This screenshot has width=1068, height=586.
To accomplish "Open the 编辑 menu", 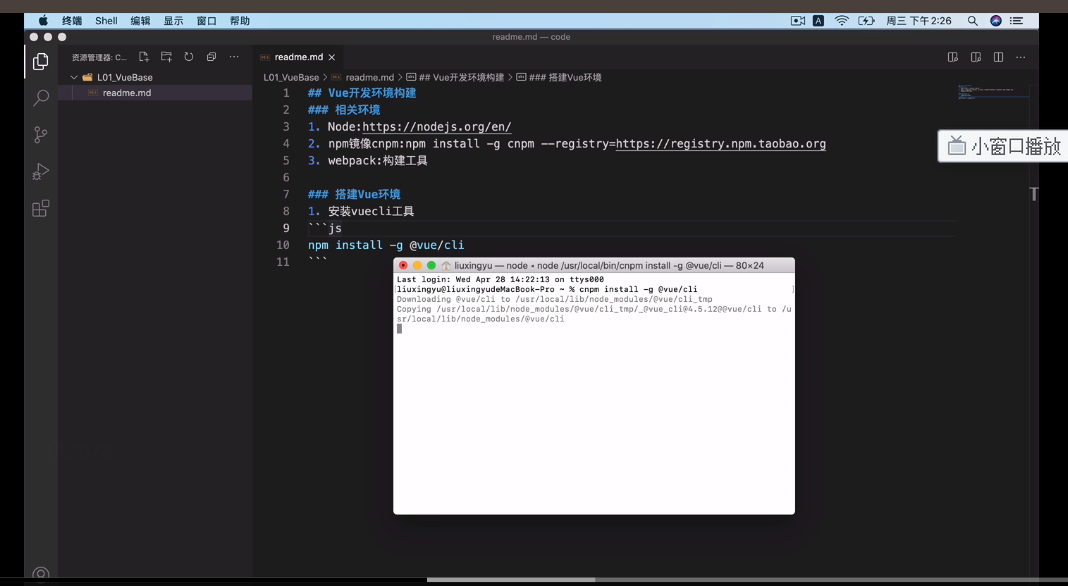I will (x=140, y=20).
